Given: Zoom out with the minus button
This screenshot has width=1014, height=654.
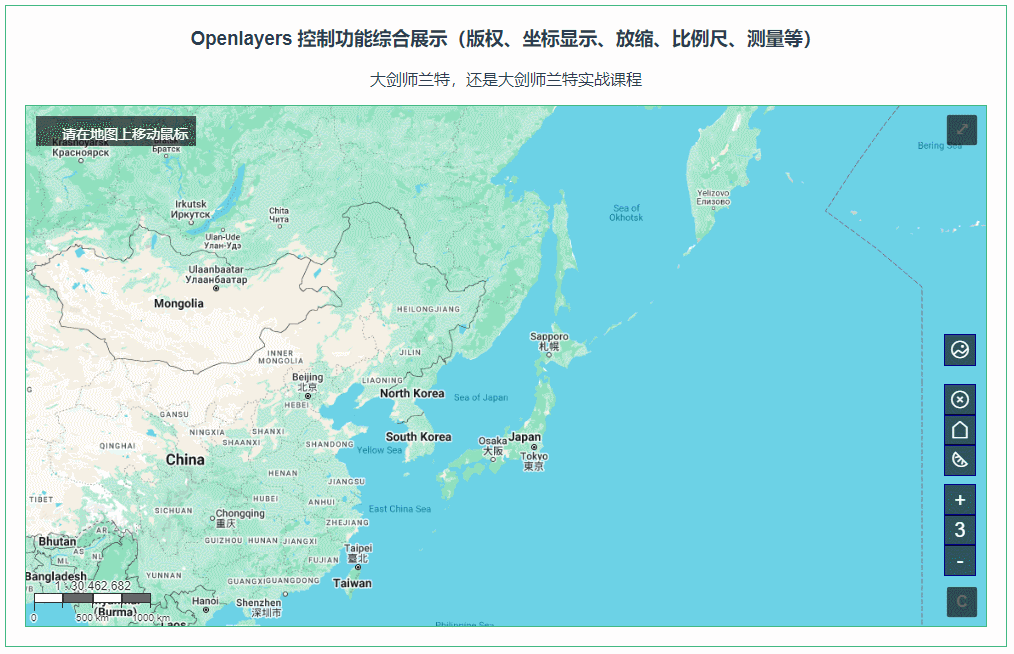Looking at the screenshot, I should (960, 561).
